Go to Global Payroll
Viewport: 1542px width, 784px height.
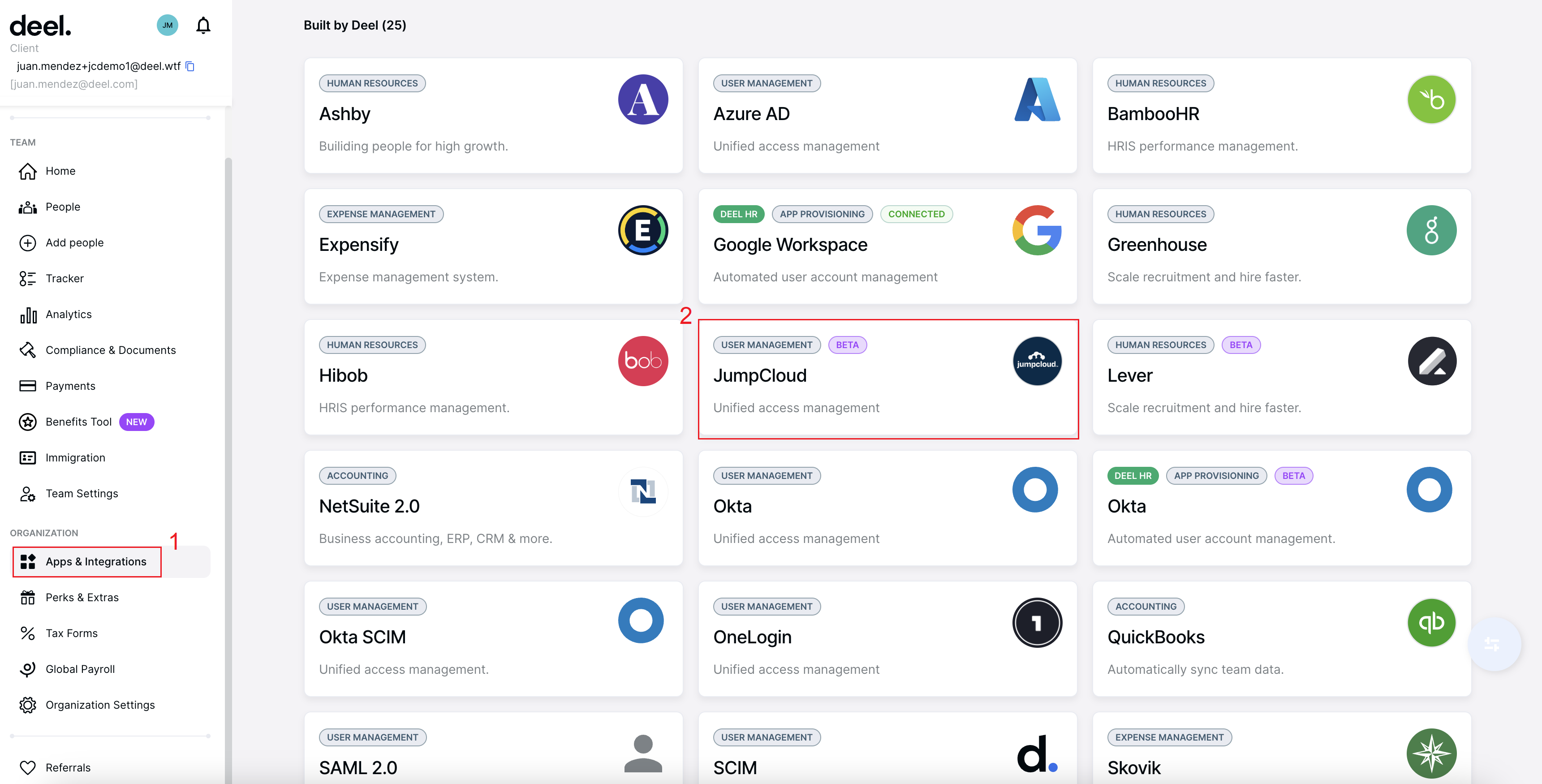tap(111, 670)
